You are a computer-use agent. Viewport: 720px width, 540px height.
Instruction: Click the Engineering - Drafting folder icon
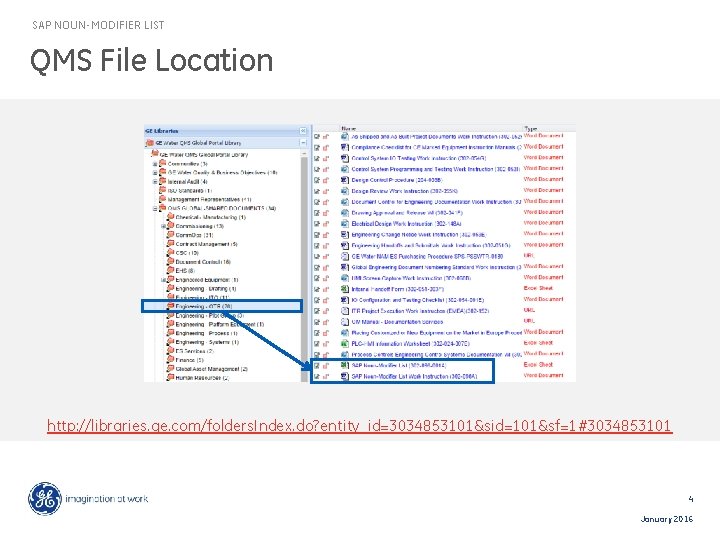pyautogui.click(x=170, y=288)
